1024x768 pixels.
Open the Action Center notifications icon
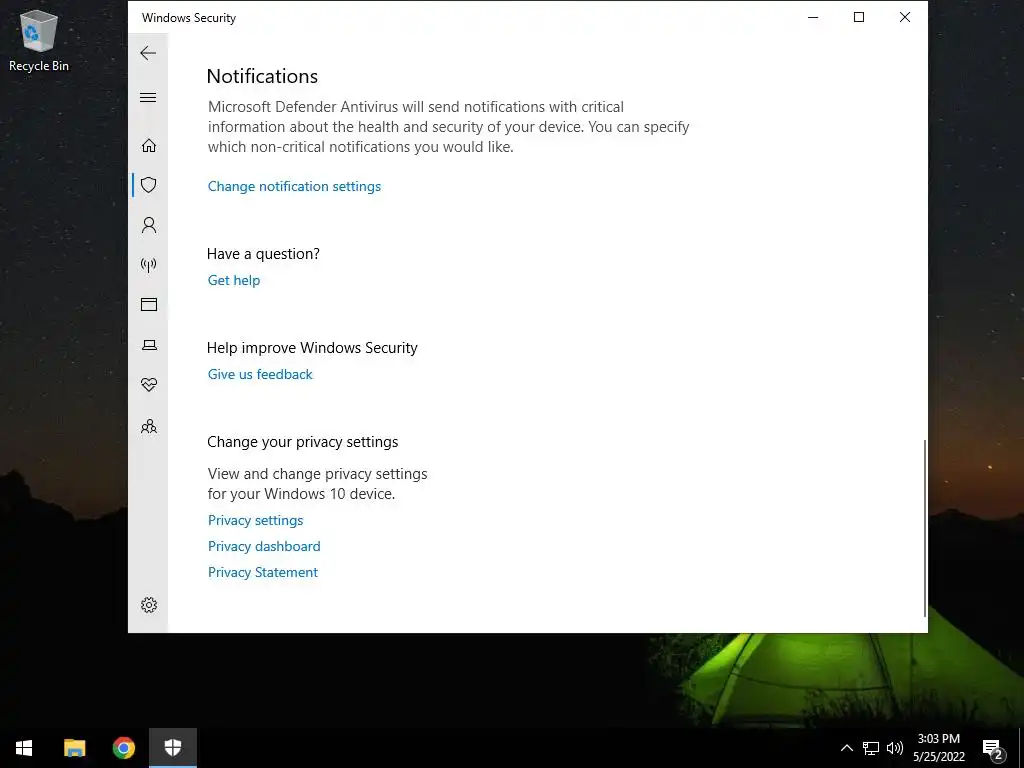pos(993,748)
